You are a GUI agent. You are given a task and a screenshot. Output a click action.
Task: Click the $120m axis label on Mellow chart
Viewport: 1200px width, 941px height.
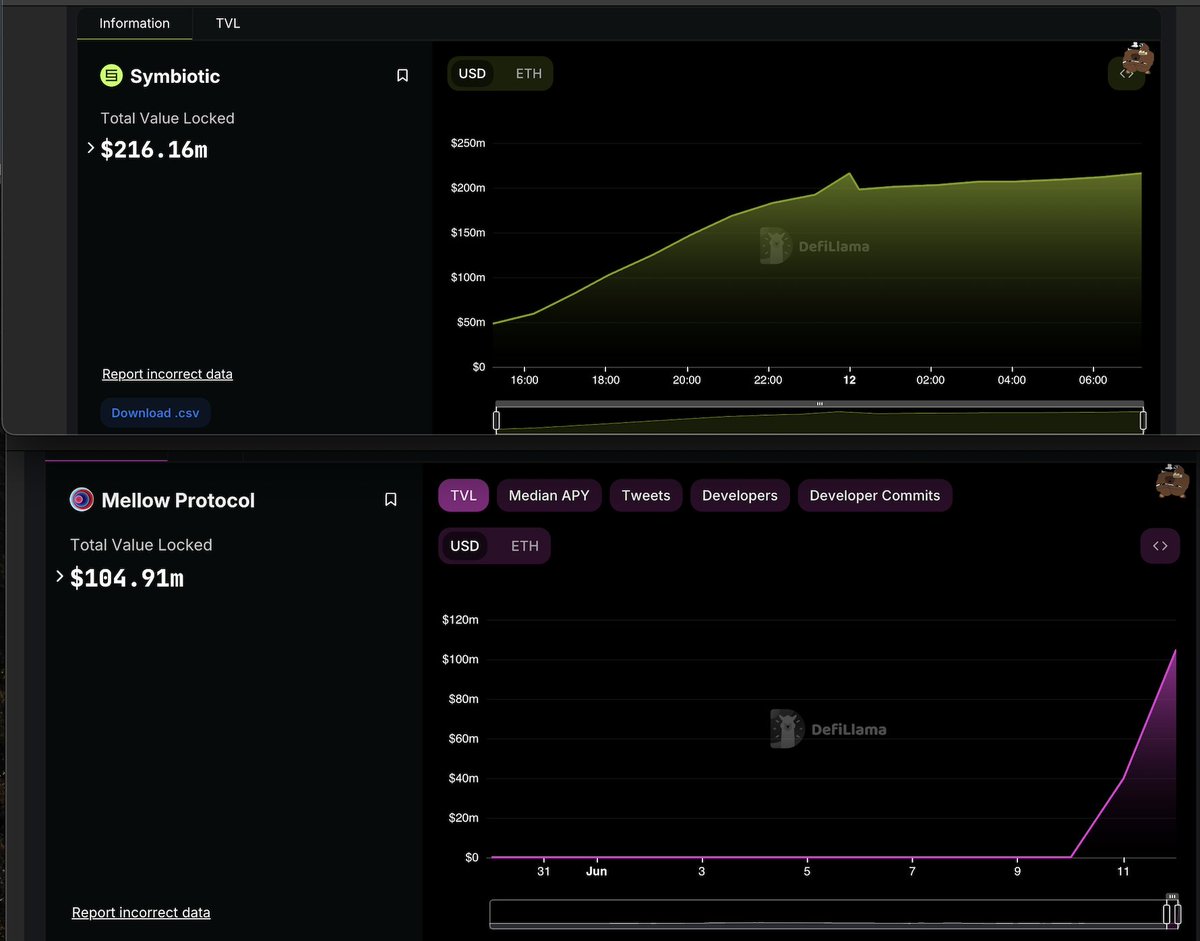460,620
